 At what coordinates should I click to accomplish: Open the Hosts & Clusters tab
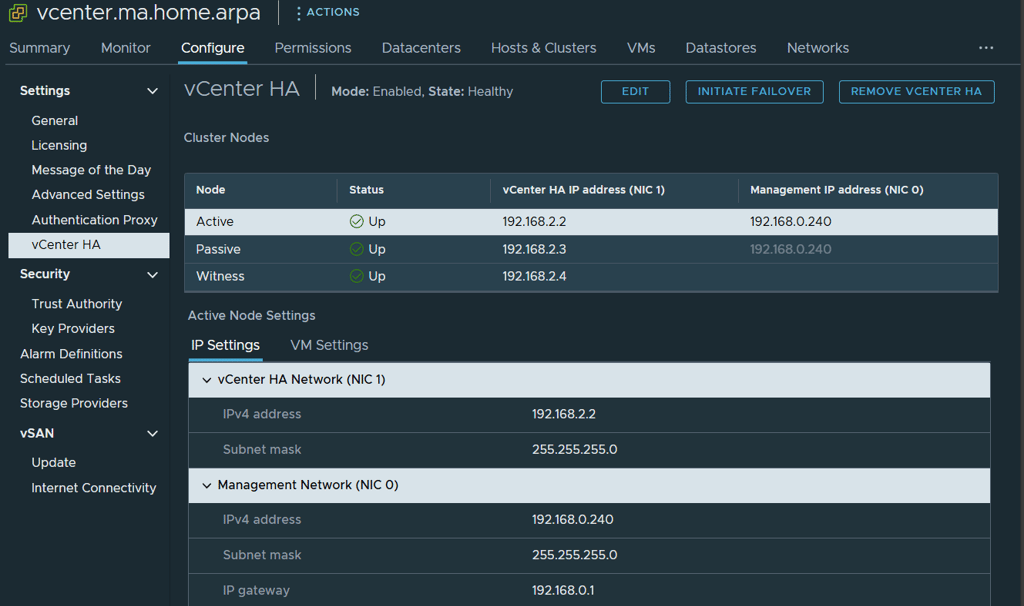tap(543, 48)
